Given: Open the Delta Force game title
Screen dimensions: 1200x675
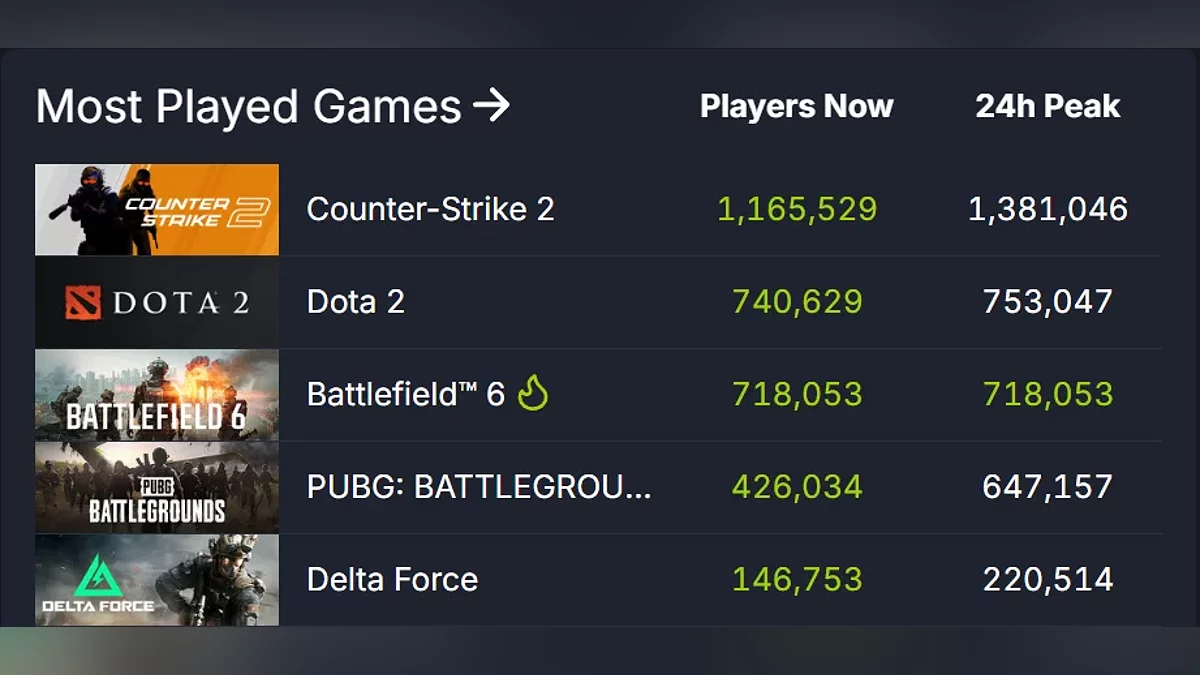Looking at the screenshot, I should (x=392, y=580).
